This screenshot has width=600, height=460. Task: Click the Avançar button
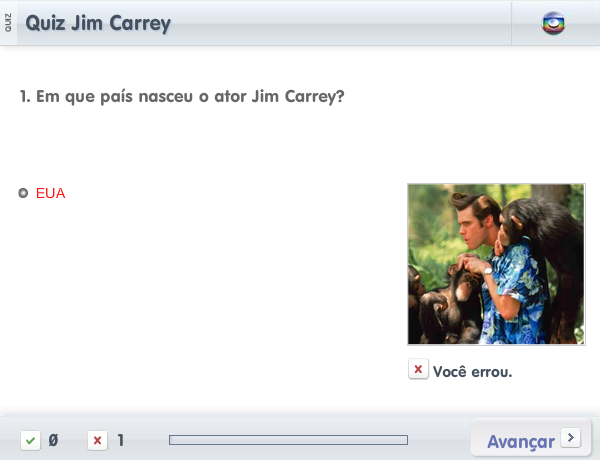pos(531,439)
